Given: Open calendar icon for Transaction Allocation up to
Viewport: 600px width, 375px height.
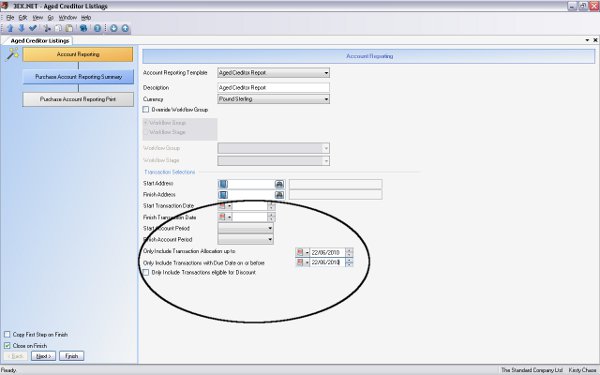Looking at the screenshot, I should 300,253.
